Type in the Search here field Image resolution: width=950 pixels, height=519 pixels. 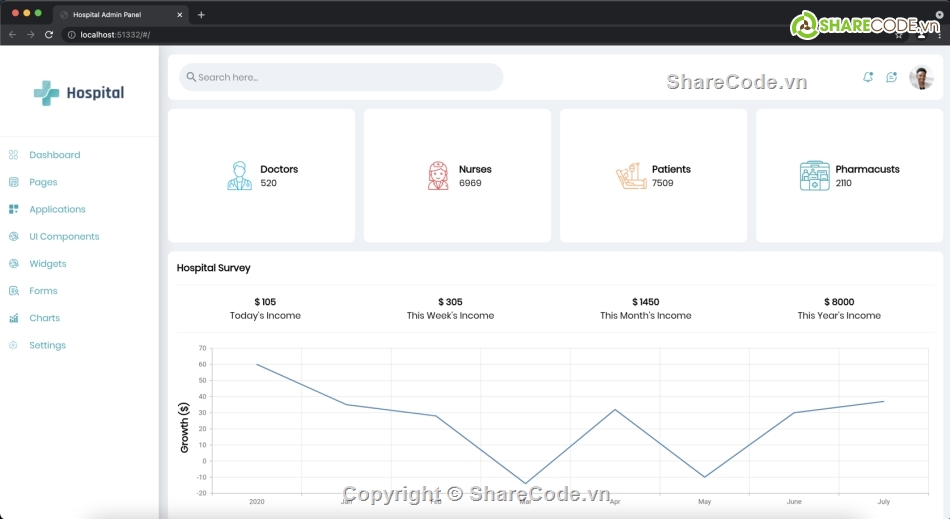tap(345, 77)
